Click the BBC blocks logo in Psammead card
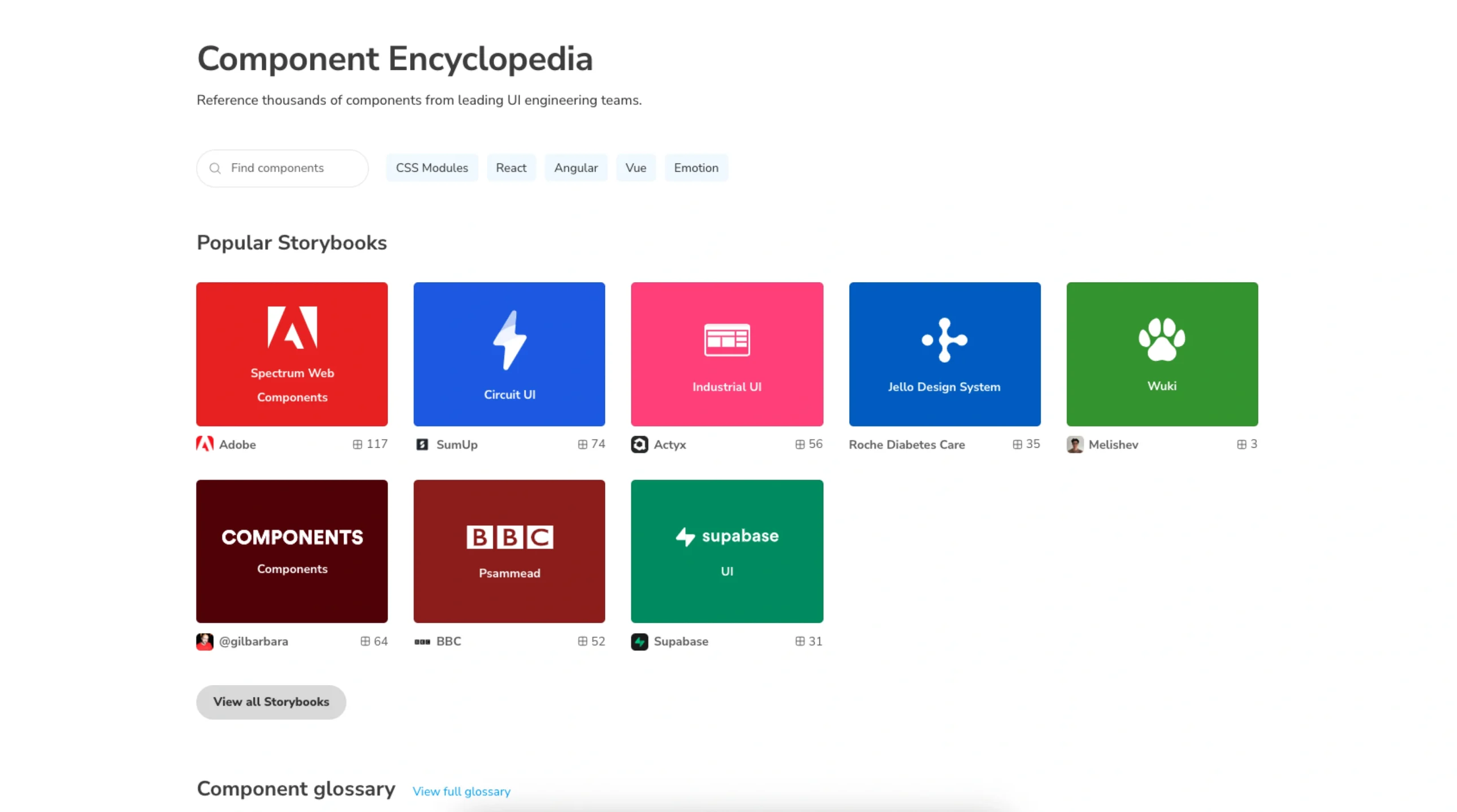The image size is (1457, 812). tap(509, 537)
